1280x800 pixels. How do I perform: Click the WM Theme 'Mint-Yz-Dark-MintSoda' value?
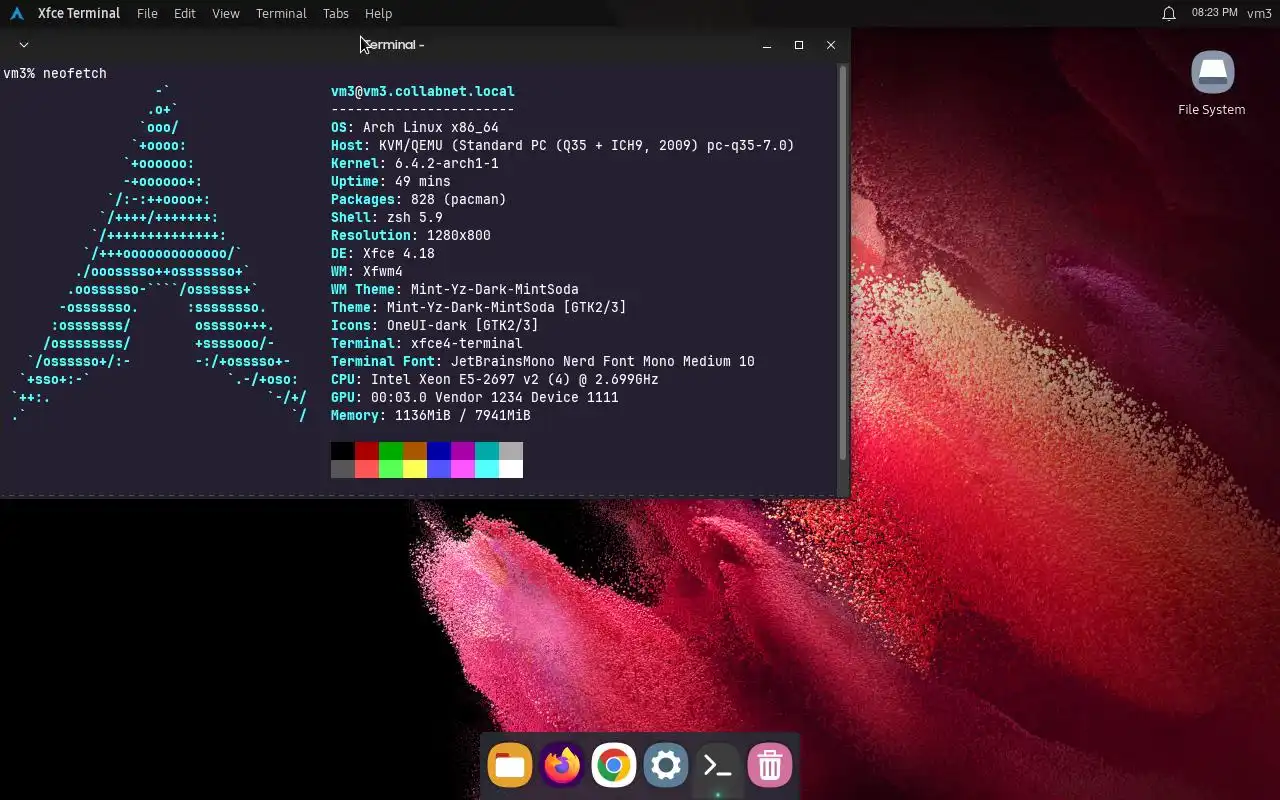(x=495, y=289)
